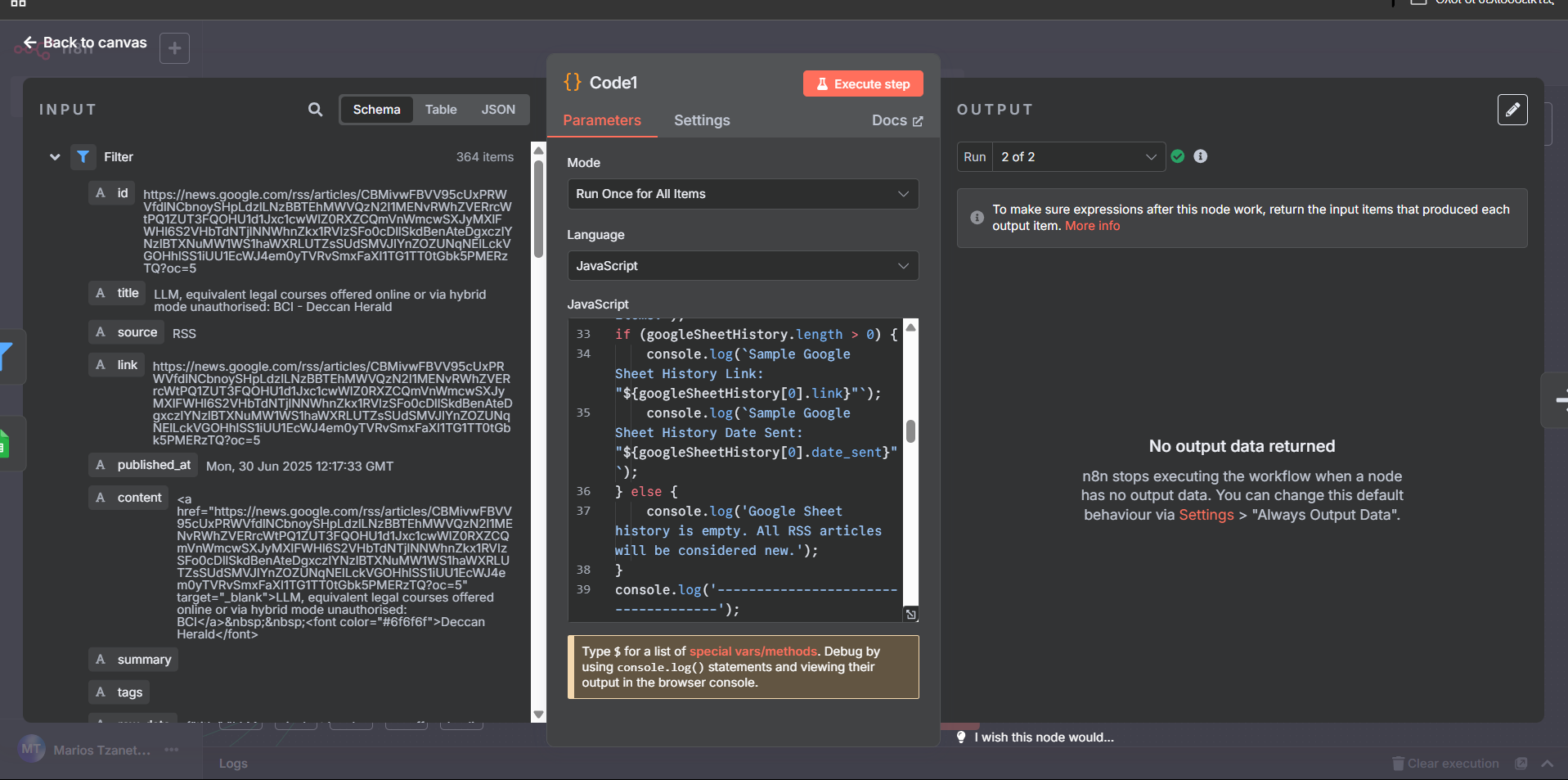Select the content field pill
Viewport: 1568px width, 780px height.
[x=128, y=498]
